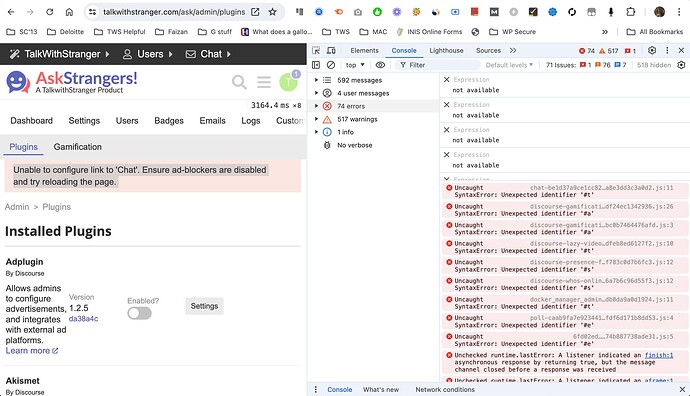Open the Emails admin menu item
Image resolution: width=690 pixels, height=396 pixels.
point(213,121)
